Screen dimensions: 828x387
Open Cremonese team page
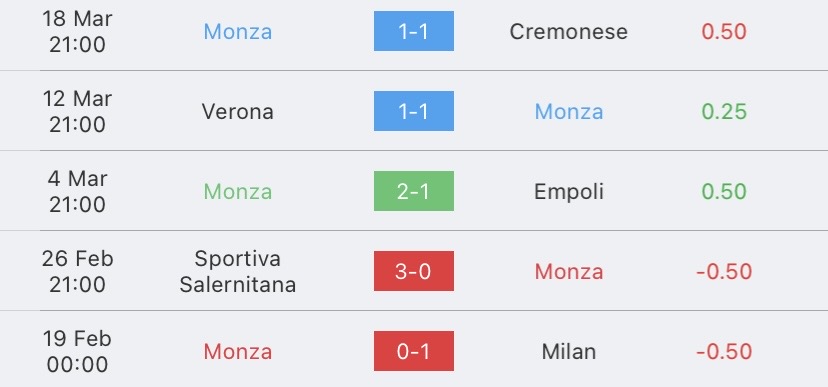tap(569, 32)
